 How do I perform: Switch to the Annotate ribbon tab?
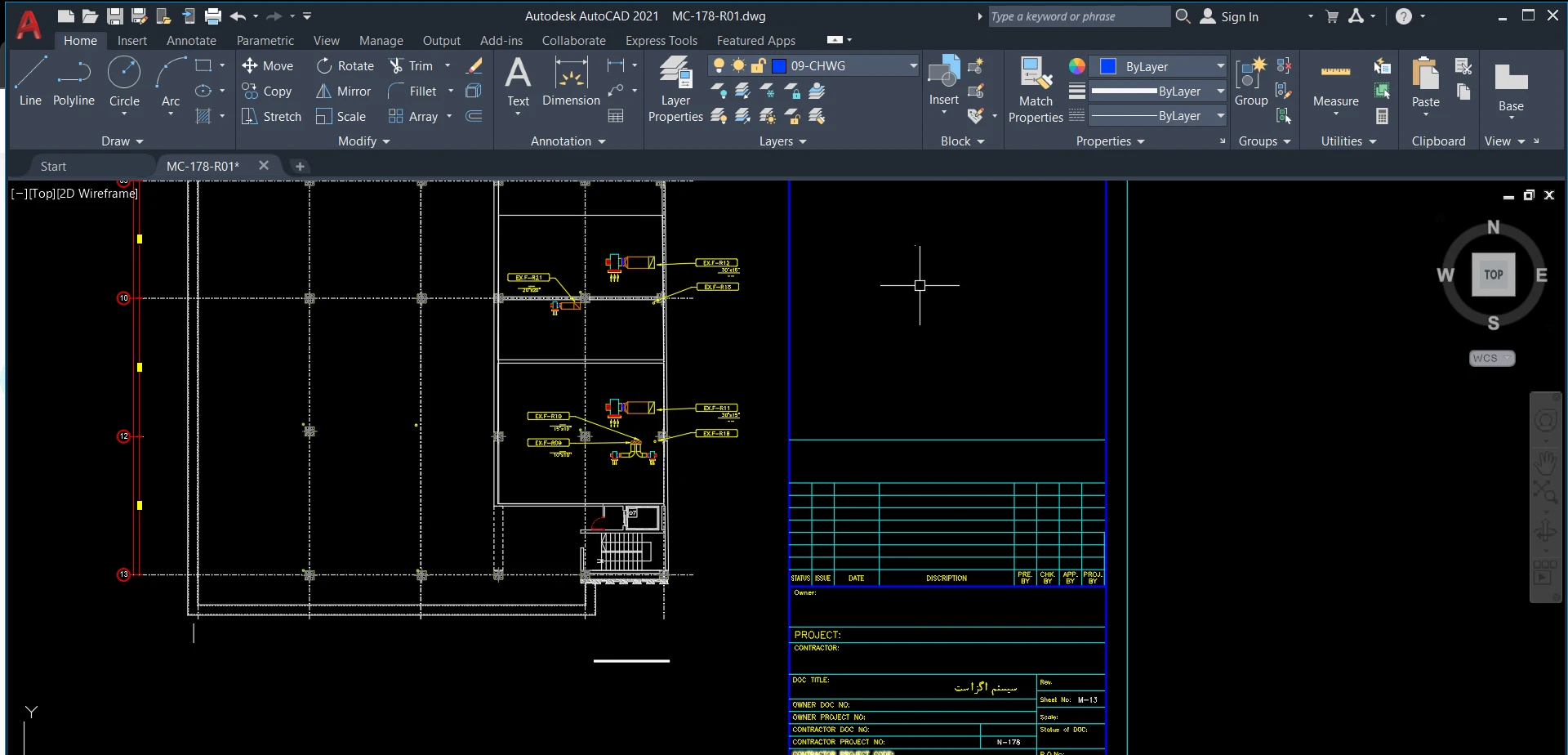click(191, 41)
